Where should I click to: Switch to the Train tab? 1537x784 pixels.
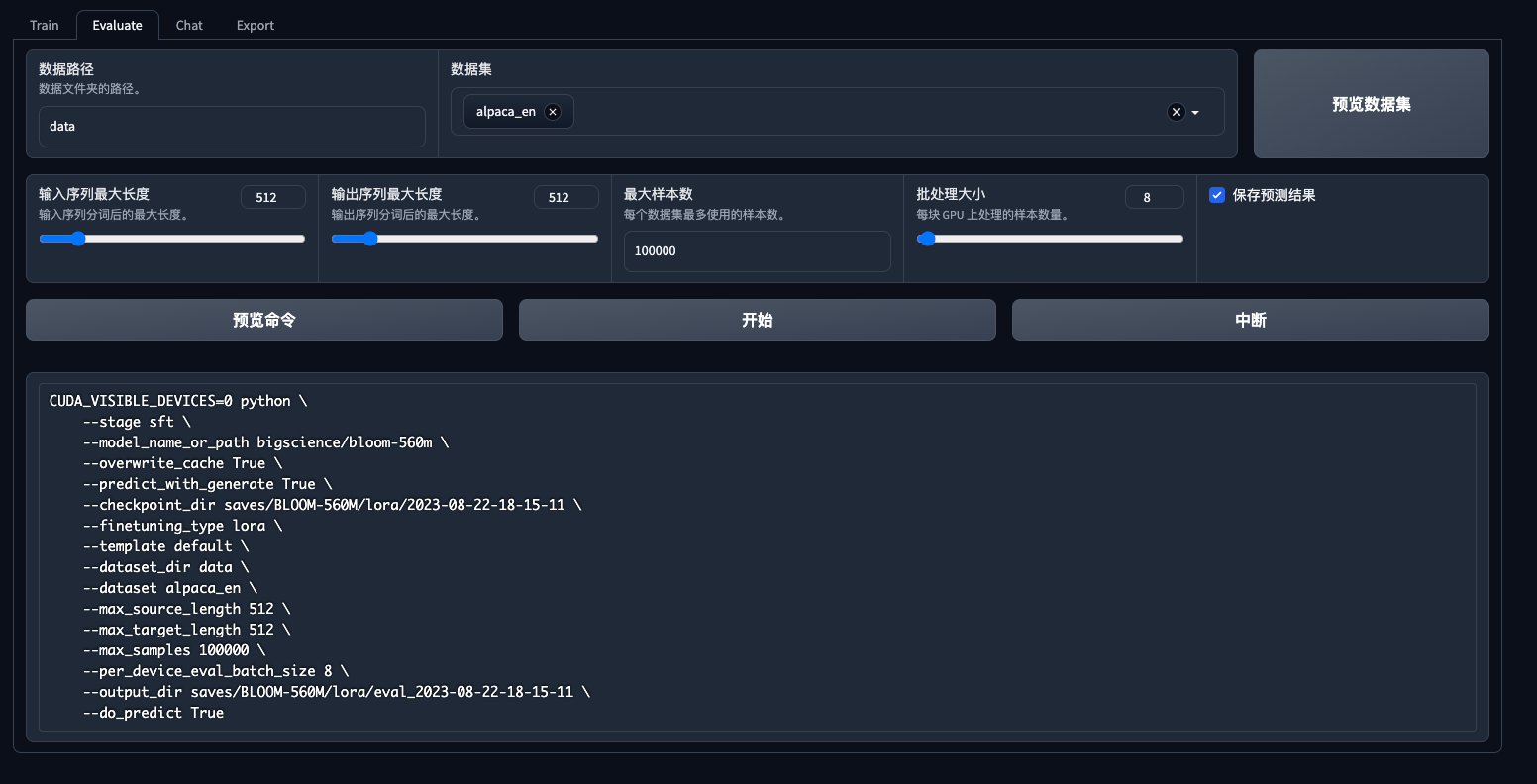tap(45, 25)
